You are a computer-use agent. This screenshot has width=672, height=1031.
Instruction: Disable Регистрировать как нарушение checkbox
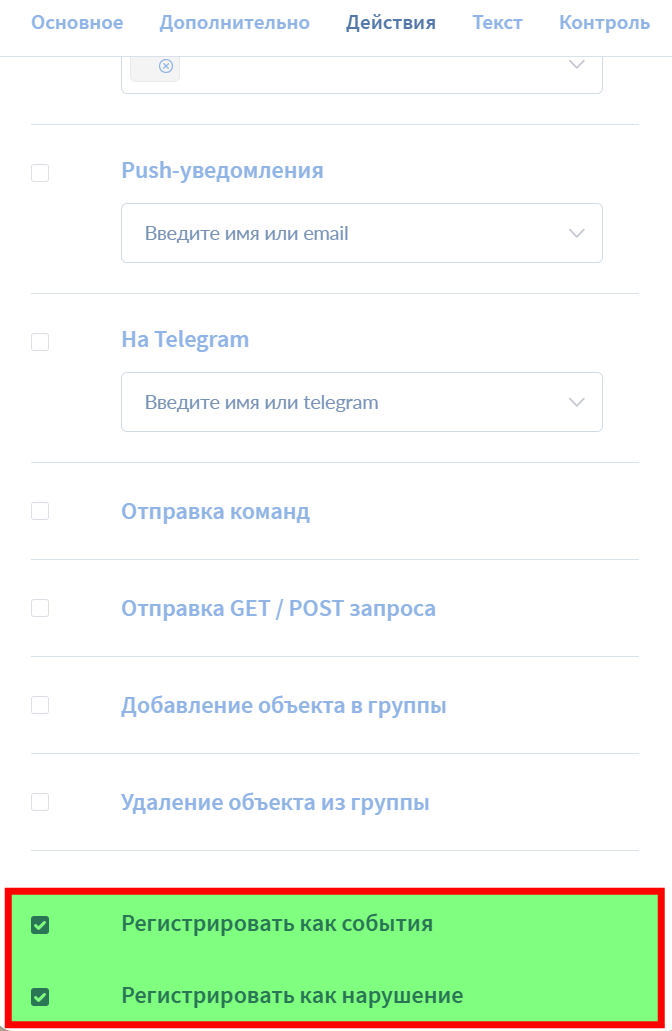pos(40,997)
